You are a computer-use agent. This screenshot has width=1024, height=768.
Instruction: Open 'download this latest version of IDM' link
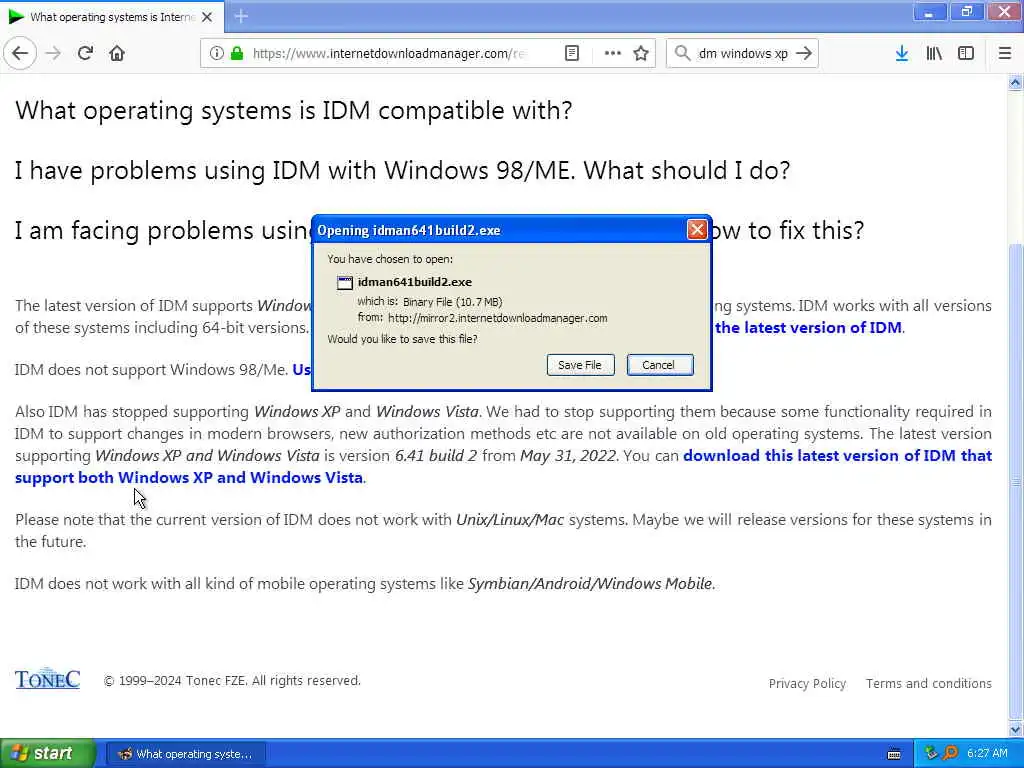(837, 455)
